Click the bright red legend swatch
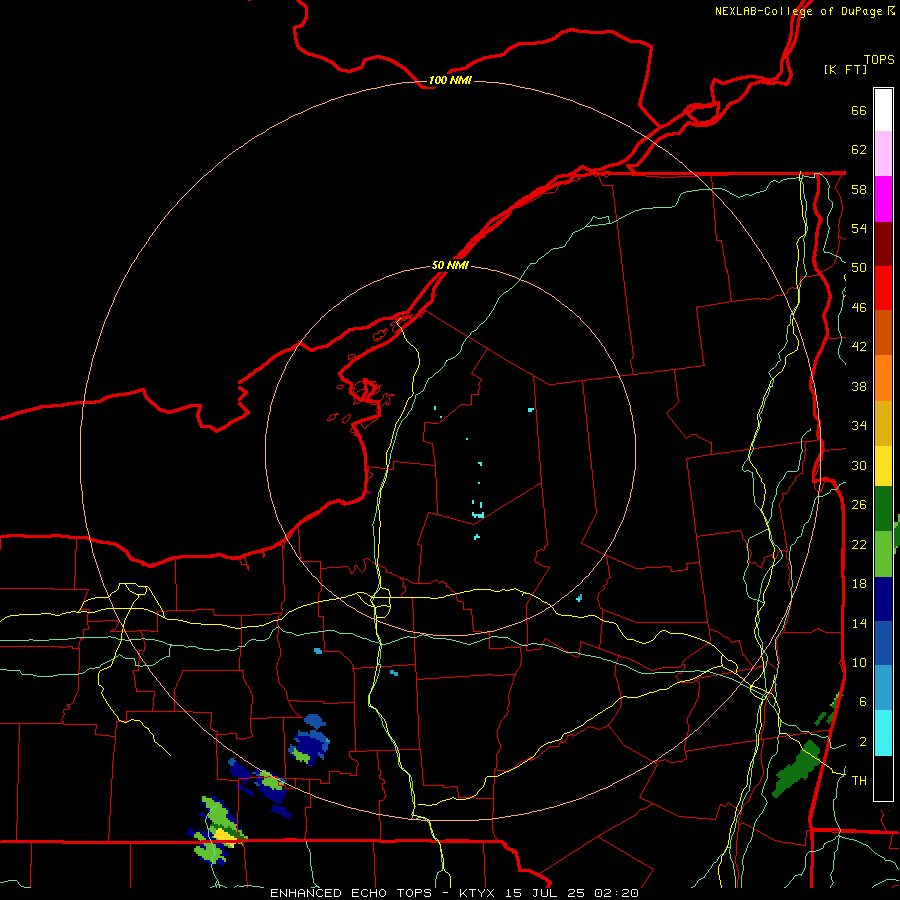The image size is (900, 900). (883, 288)
